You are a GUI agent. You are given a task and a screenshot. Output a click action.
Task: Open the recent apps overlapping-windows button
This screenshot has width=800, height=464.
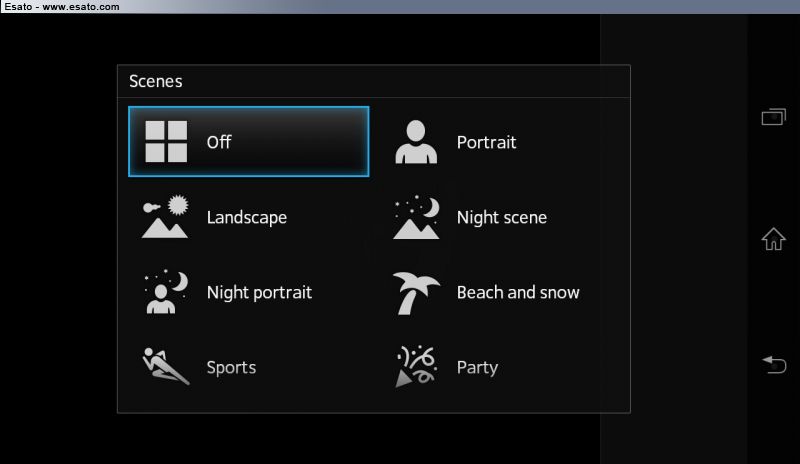[x=773, y=117]
